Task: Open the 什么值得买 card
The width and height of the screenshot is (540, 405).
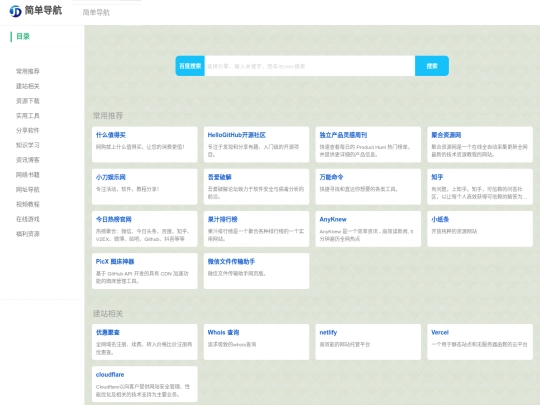Action: (x=145, y=144)
